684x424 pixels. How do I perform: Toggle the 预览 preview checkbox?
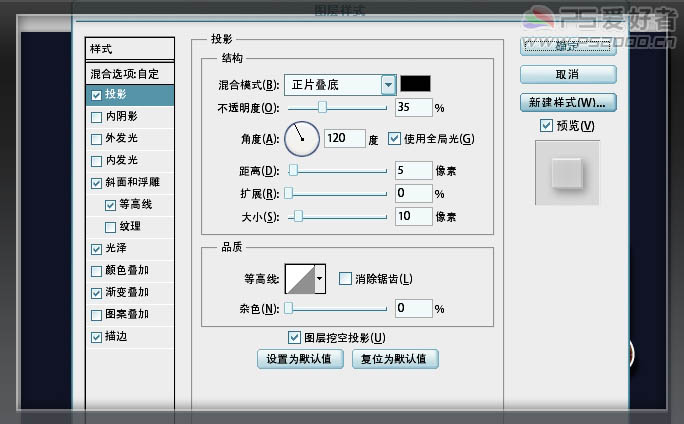pyautogui.click(x=546, y=126)
